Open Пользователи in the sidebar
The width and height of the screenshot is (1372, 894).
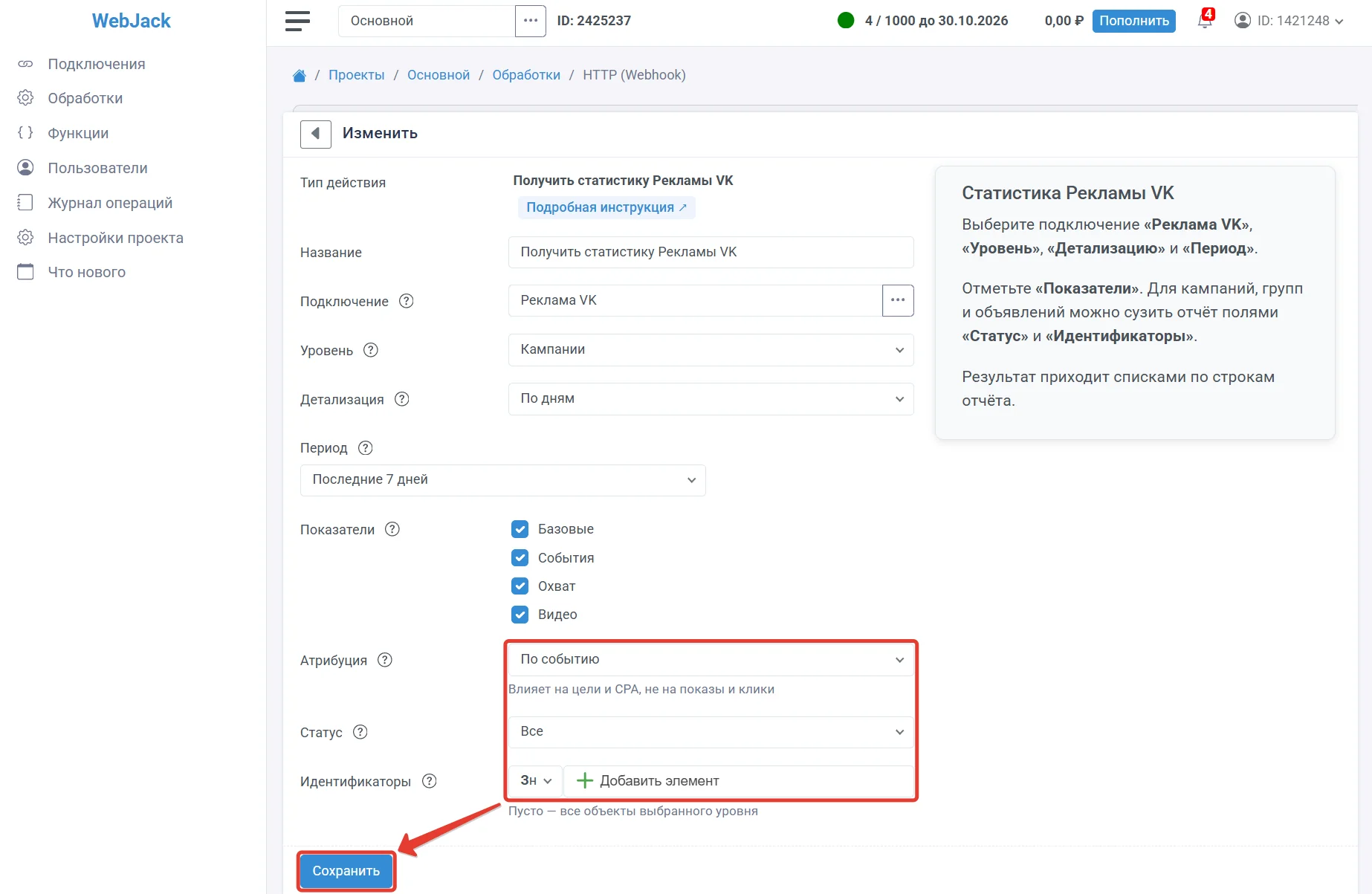tap(97, 168)
